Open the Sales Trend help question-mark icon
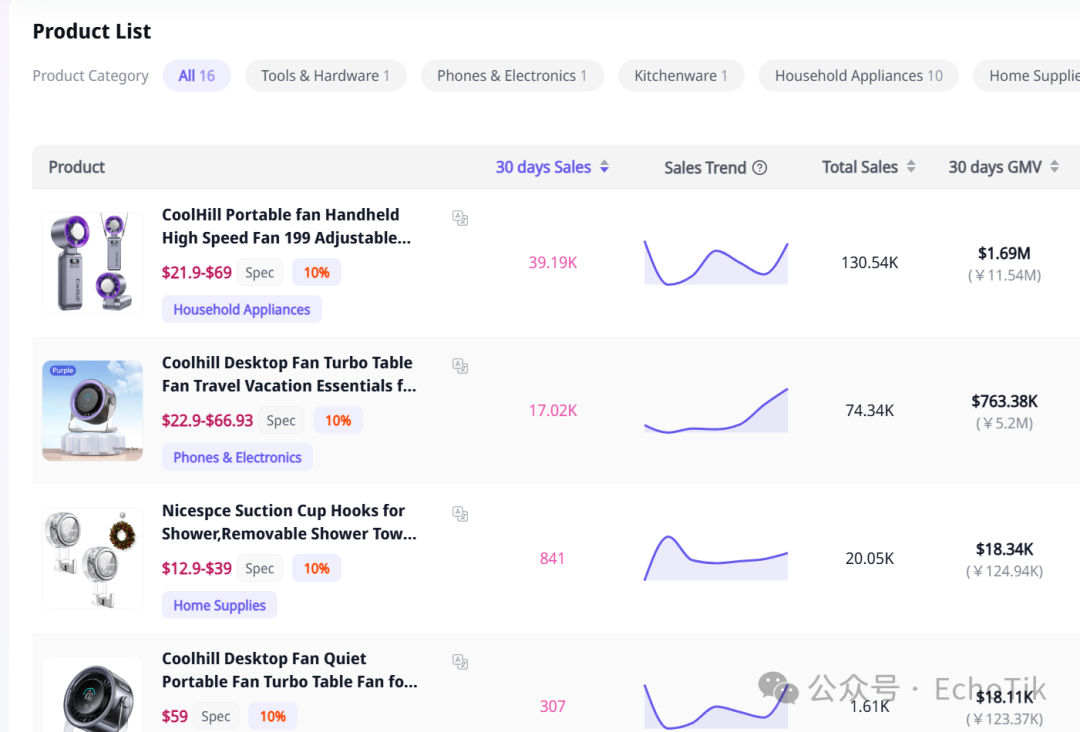The image size is (1080, 732). coord(760,167)
